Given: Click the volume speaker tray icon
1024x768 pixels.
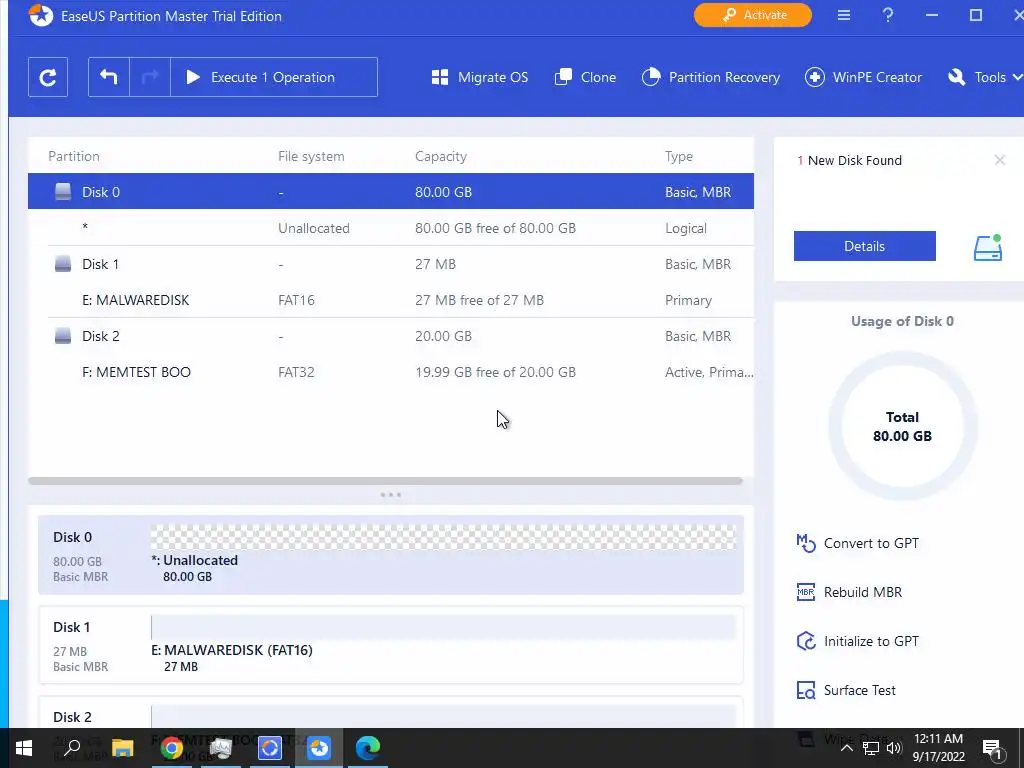Looking at the screenshot, I should point(894,748).
